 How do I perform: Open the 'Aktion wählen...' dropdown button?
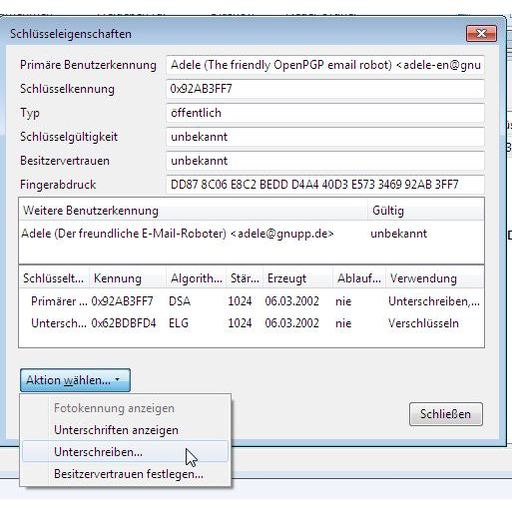[x=75, y=380]
